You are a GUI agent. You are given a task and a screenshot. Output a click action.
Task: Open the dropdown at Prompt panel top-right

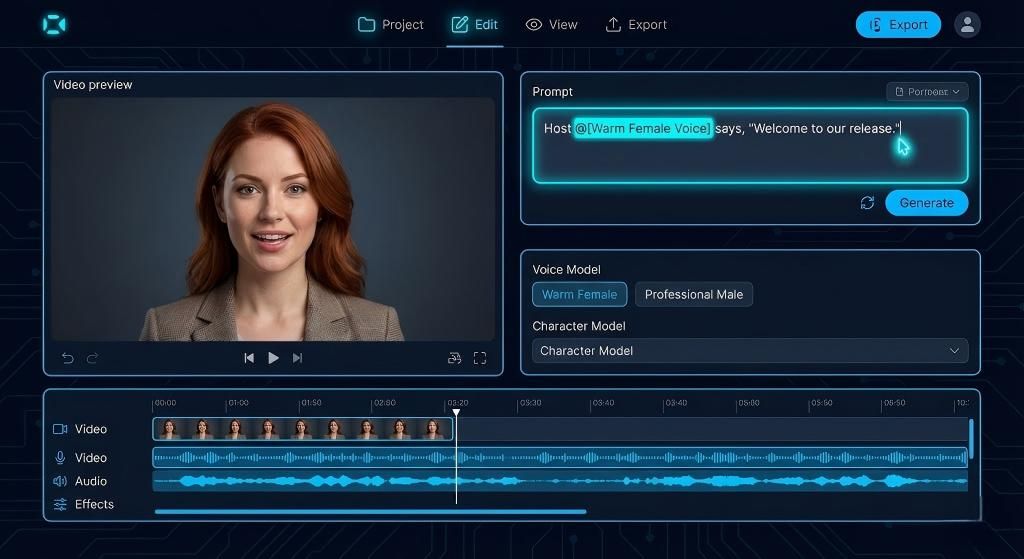tap(927, 92)
